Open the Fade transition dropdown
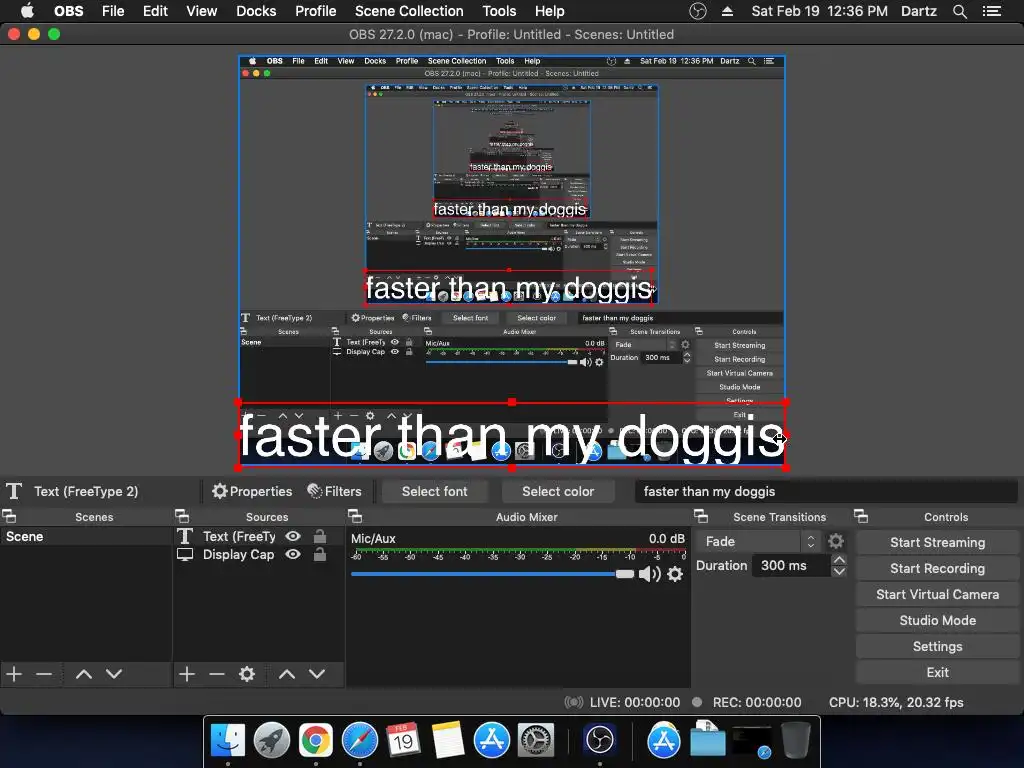 (x=759, y=541)
